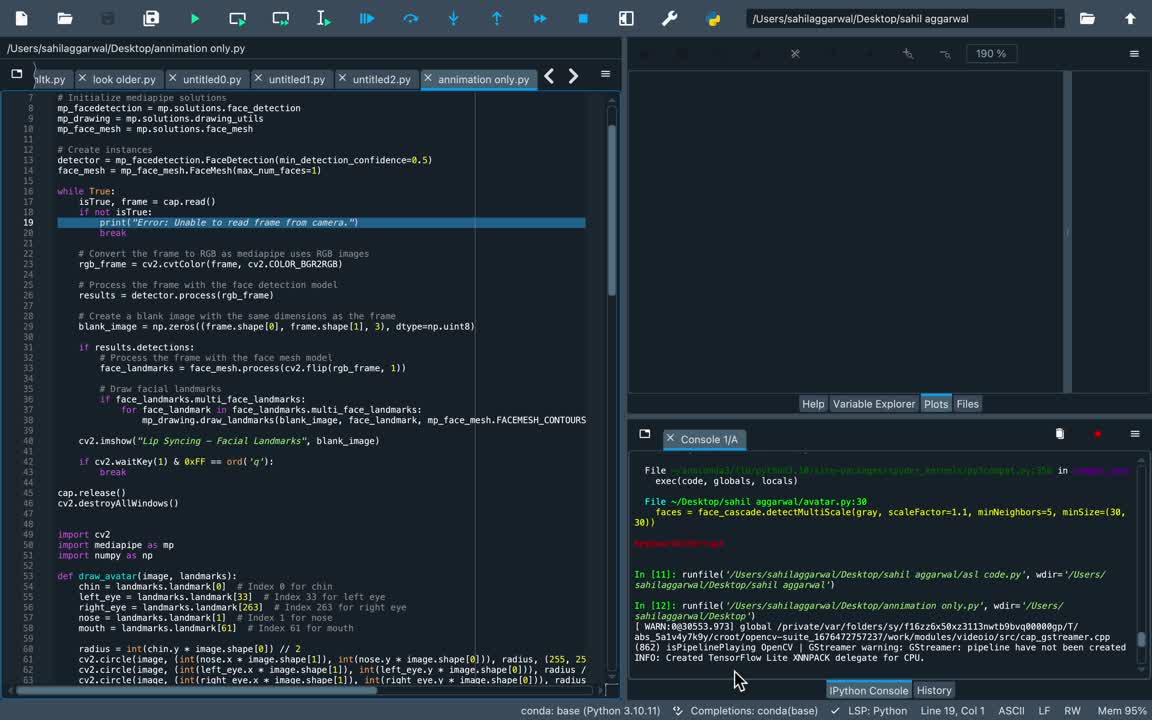Image resolution: width=1152 pixels, height=720 pixels.
Task: Click debugger step return up-arrow icon
Action: [x=497, y=18]
